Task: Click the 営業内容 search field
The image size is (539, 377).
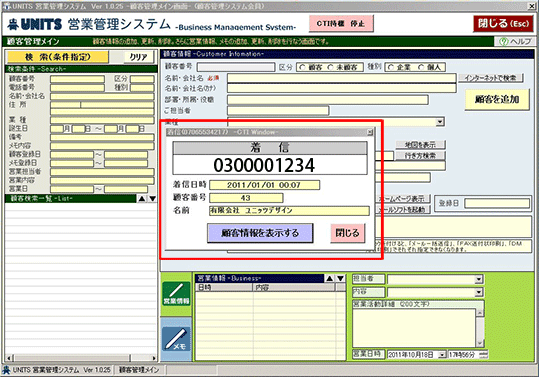Action: [x=102, y=180]
